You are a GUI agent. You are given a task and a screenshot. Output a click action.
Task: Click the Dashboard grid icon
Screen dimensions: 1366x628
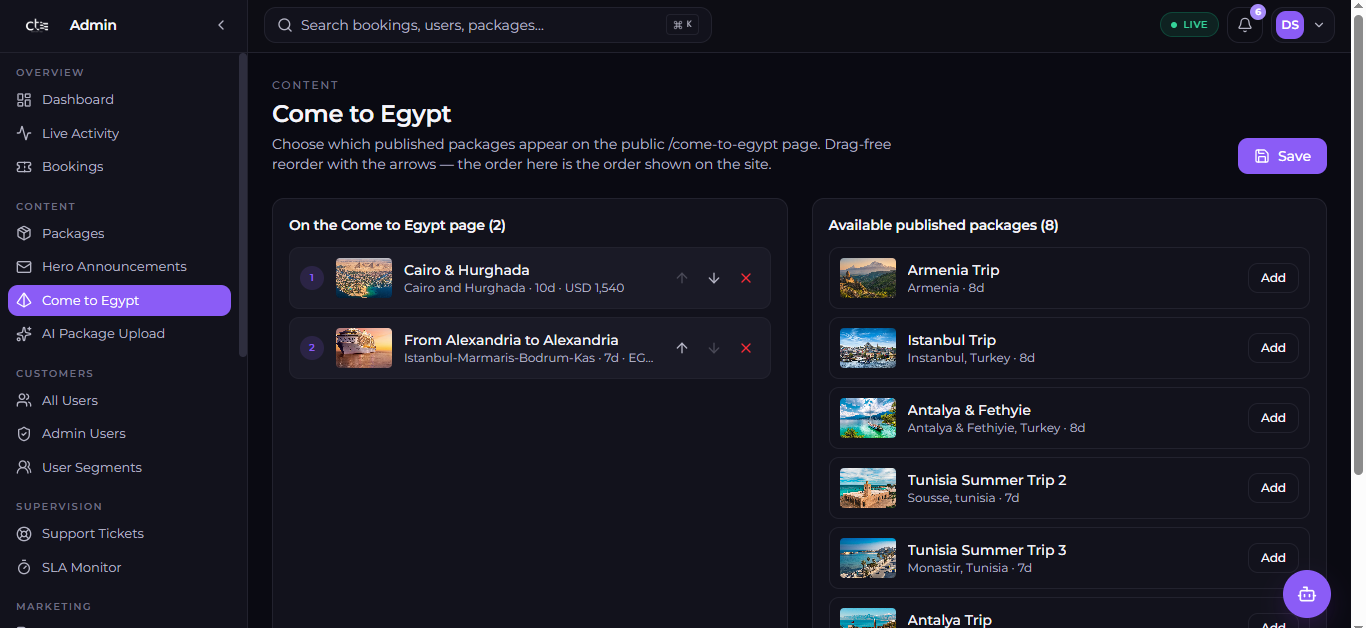24,100
